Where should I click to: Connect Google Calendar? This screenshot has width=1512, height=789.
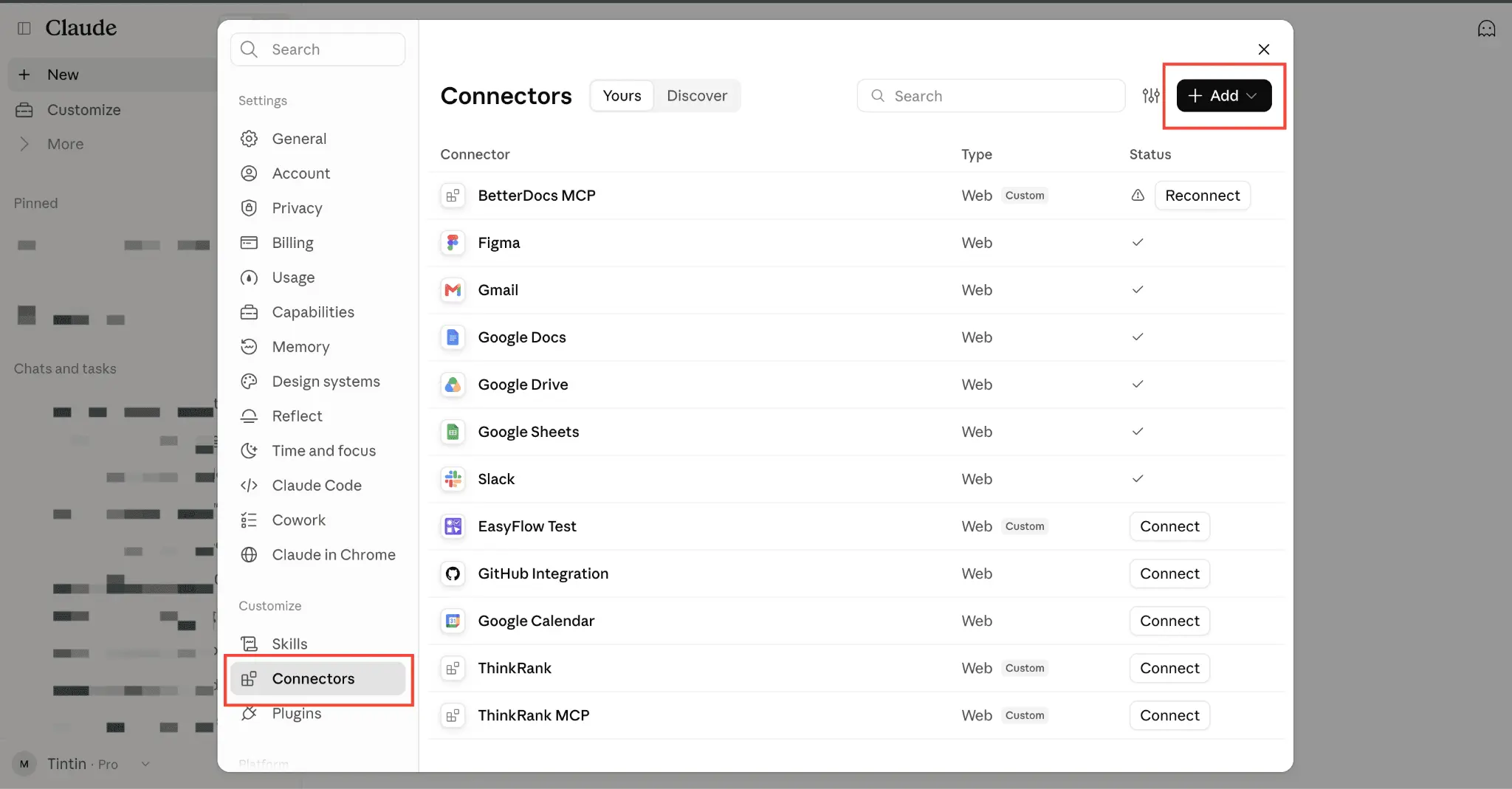pyautogui.click(x=1169, y=621)
